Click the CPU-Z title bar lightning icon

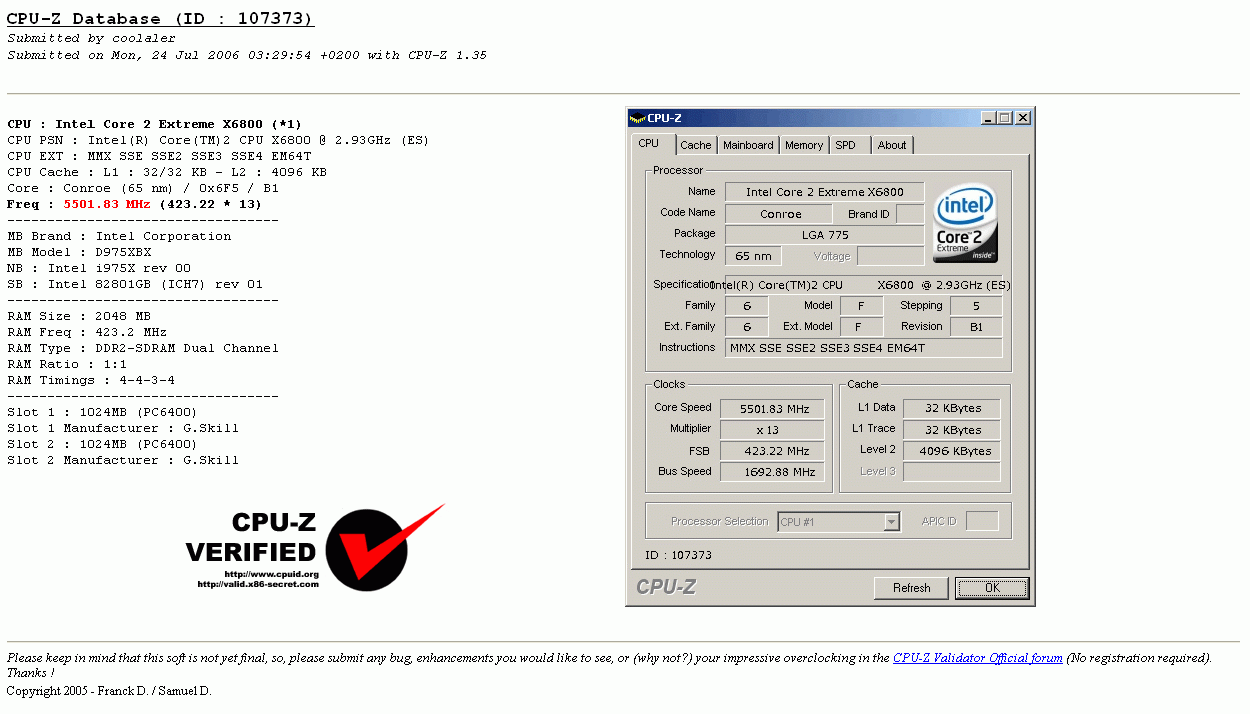point(637,118)
